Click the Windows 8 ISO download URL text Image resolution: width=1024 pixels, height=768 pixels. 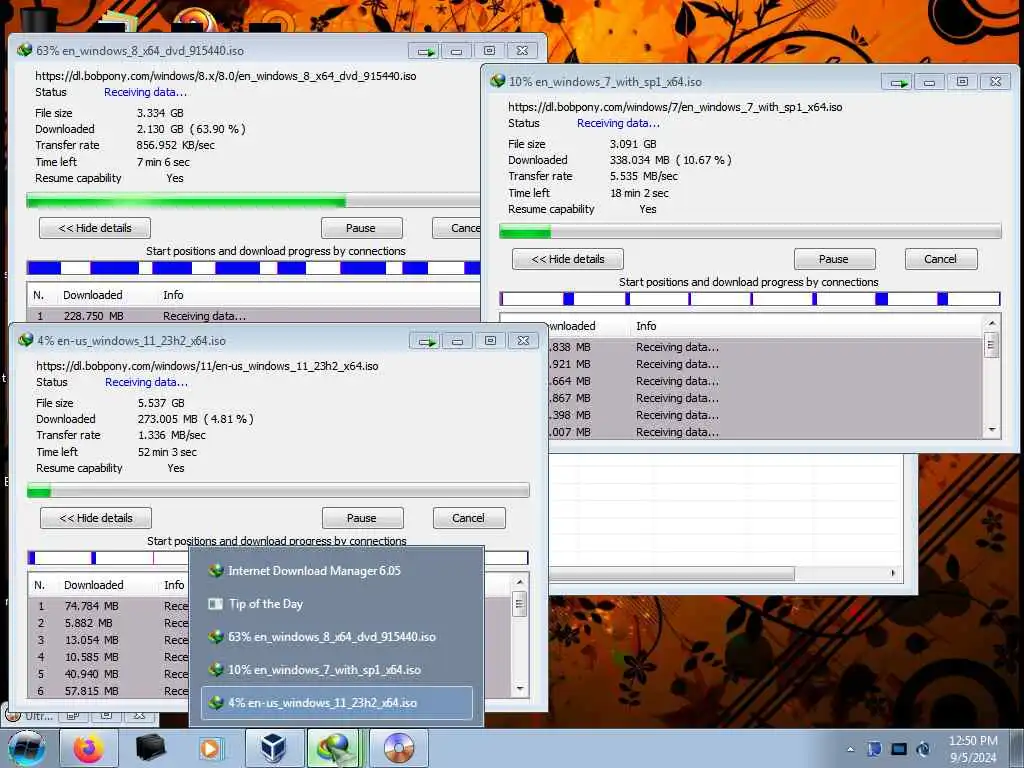pos(226,76)
